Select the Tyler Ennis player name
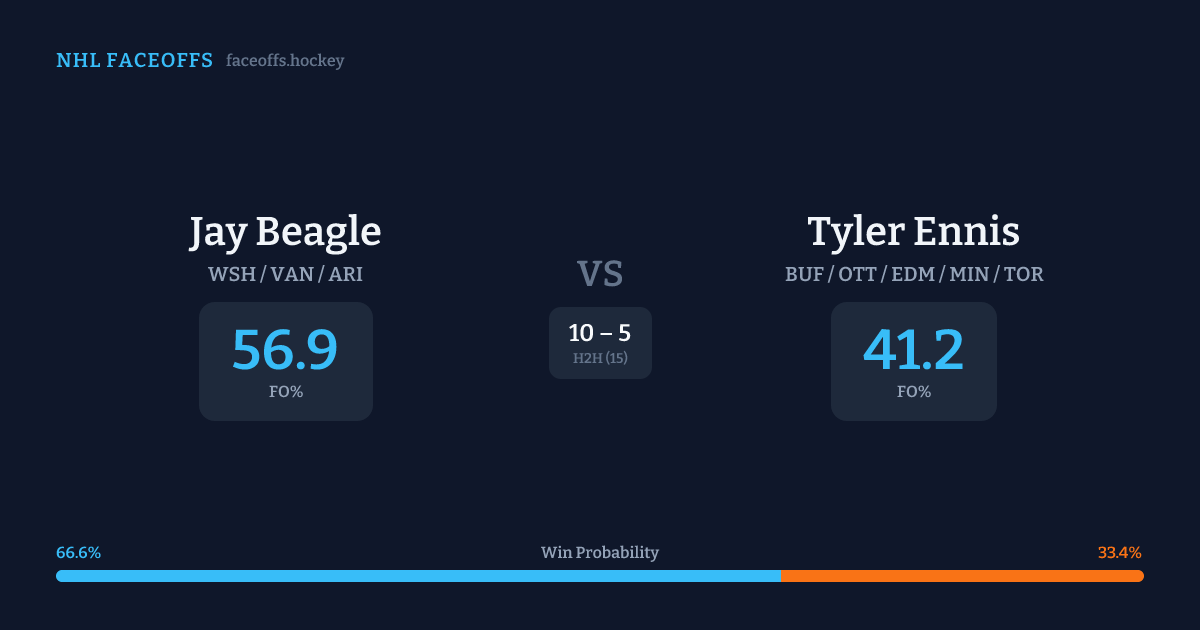The height and width of the screenshot is (630, 1200). (913, 231)
